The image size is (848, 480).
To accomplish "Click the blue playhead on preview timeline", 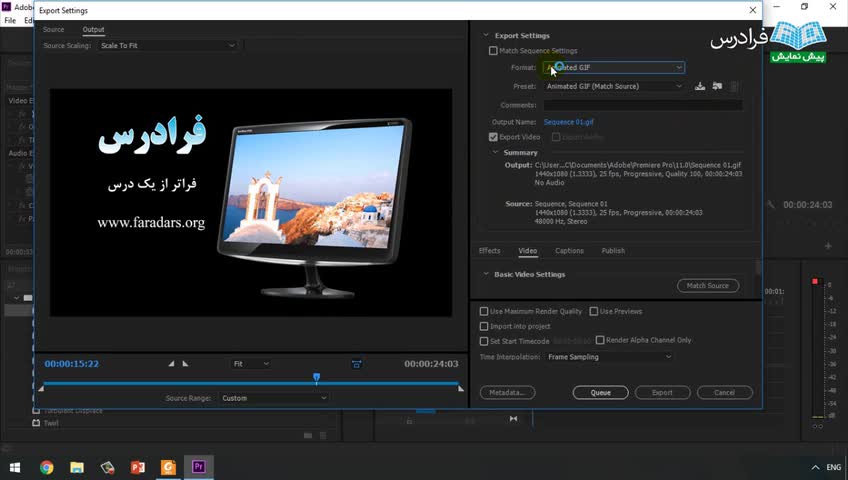I will point(316,377).
